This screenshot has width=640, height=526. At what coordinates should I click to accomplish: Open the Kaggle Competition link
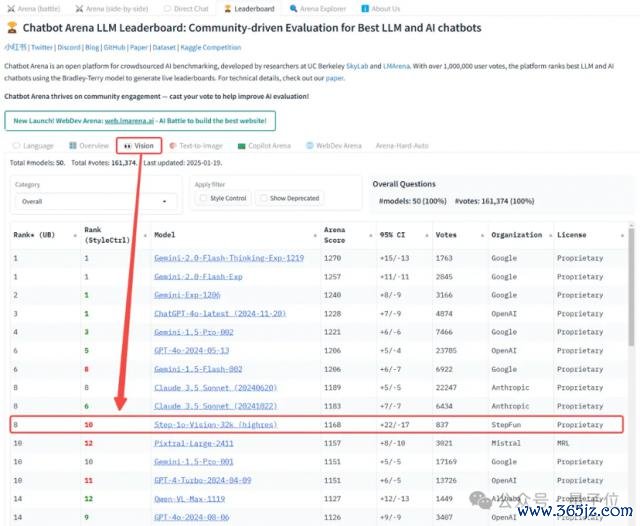[x=211, y=47]
